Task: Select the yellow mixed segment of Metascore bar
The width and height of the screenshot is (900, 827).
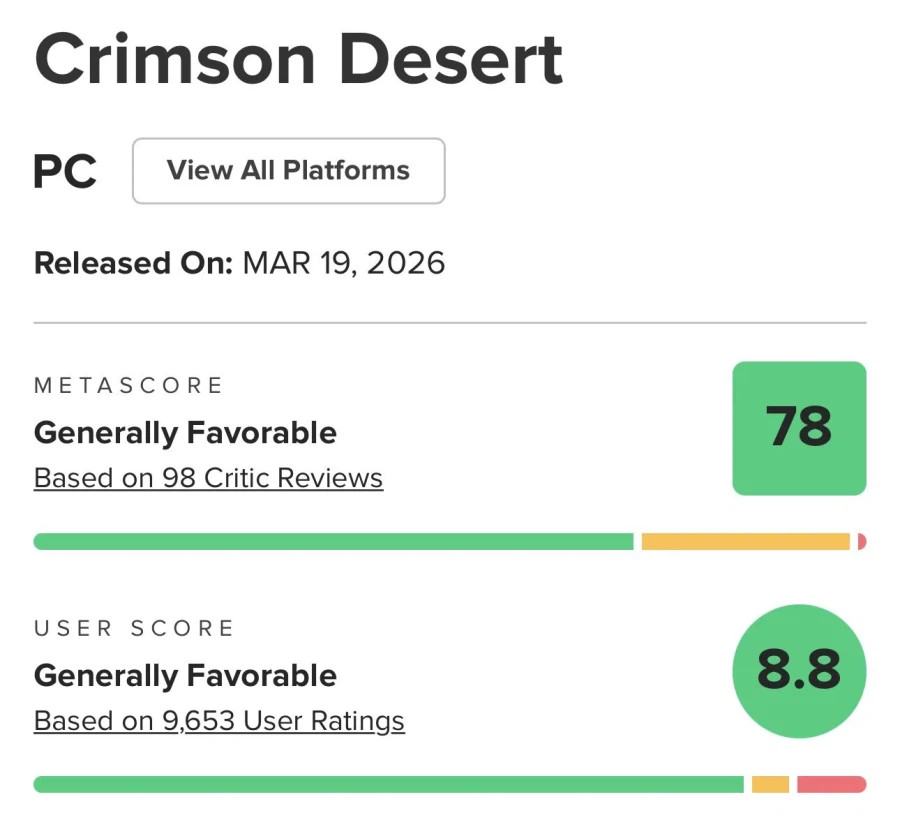Action: point(745,542)
